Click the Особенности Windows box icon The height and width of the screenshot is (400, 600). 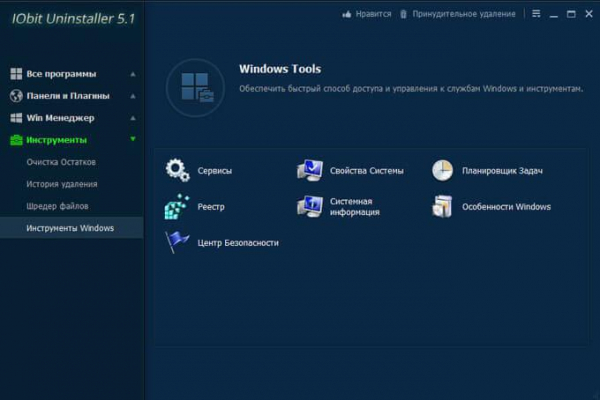click(442, 206)
